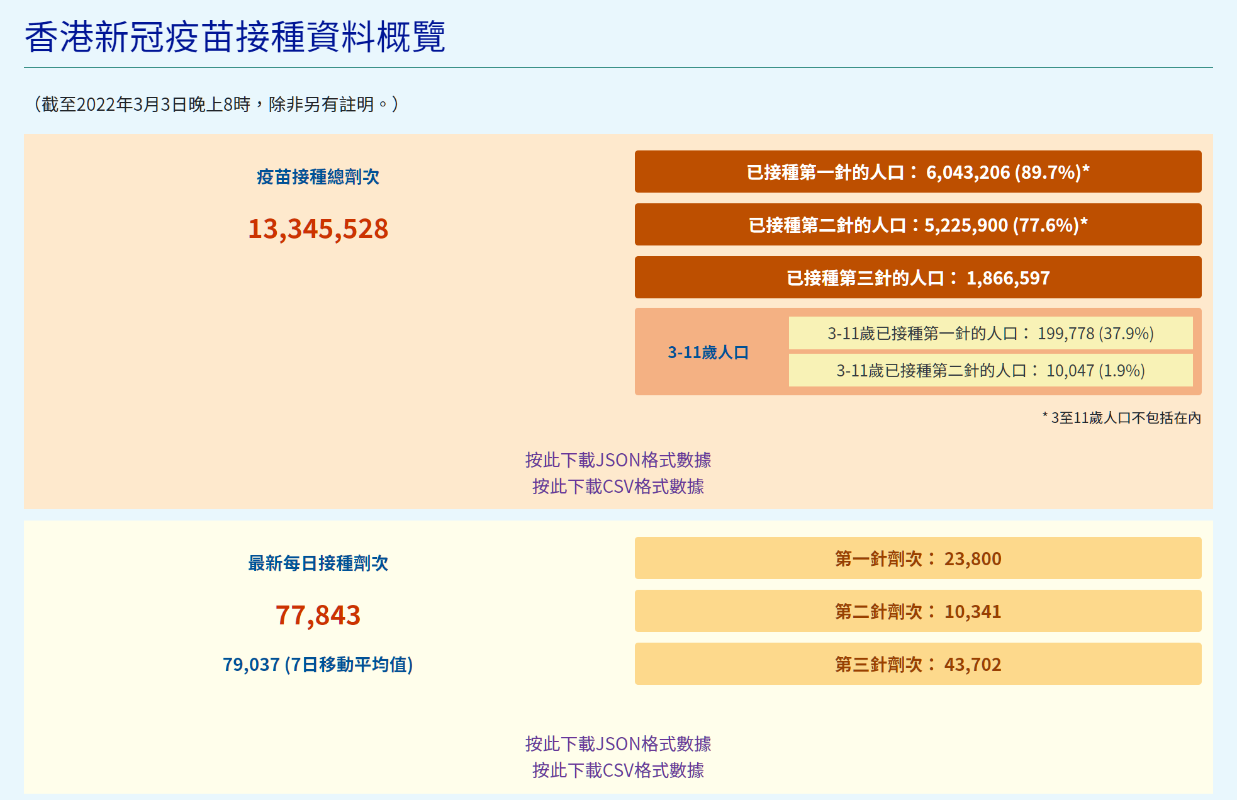Click the 截至2022年3月3日晚上8時 date note
This screenshot has height=800, width=1237.
point(216,104)
